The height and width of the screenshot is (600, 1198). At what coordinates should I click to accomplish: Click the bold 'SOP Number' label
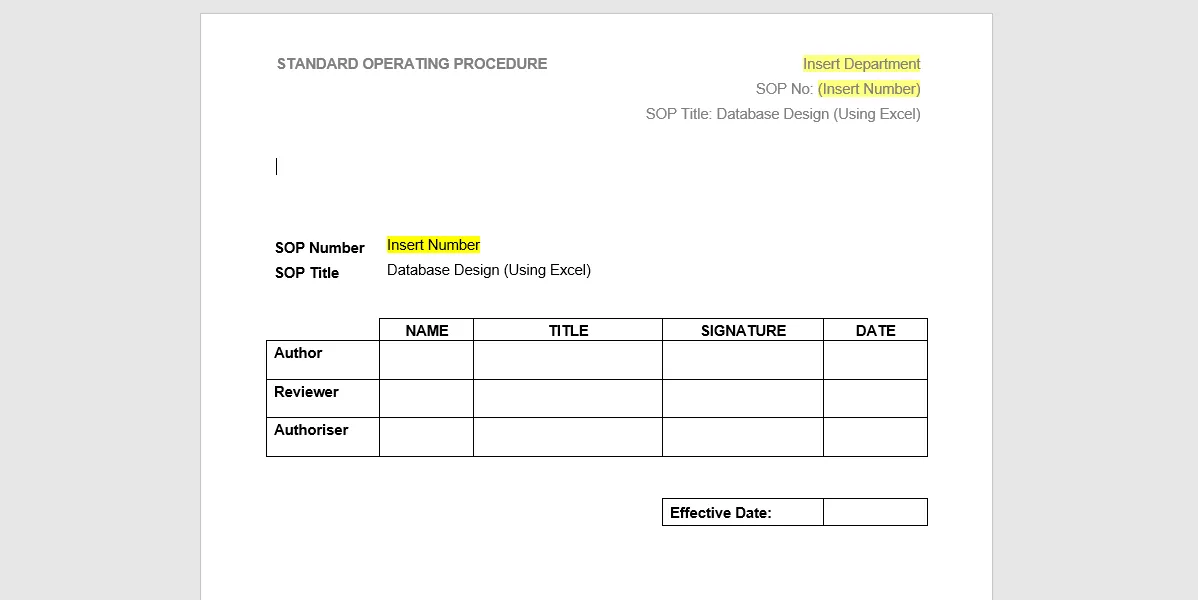click(319, 248)
